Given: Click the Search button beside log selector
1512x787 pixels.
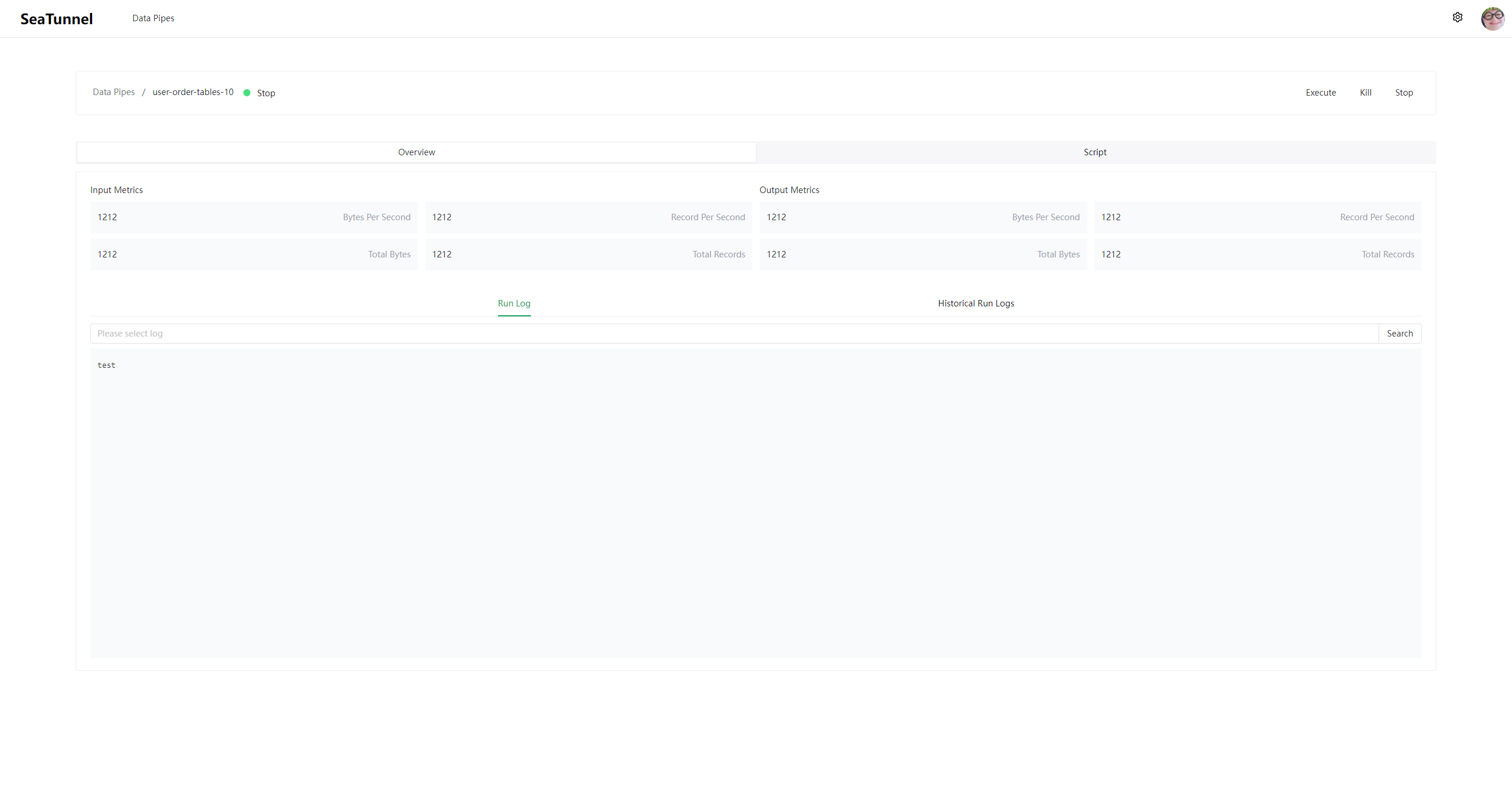Looking at the screenshot, I should point(1399,334).
